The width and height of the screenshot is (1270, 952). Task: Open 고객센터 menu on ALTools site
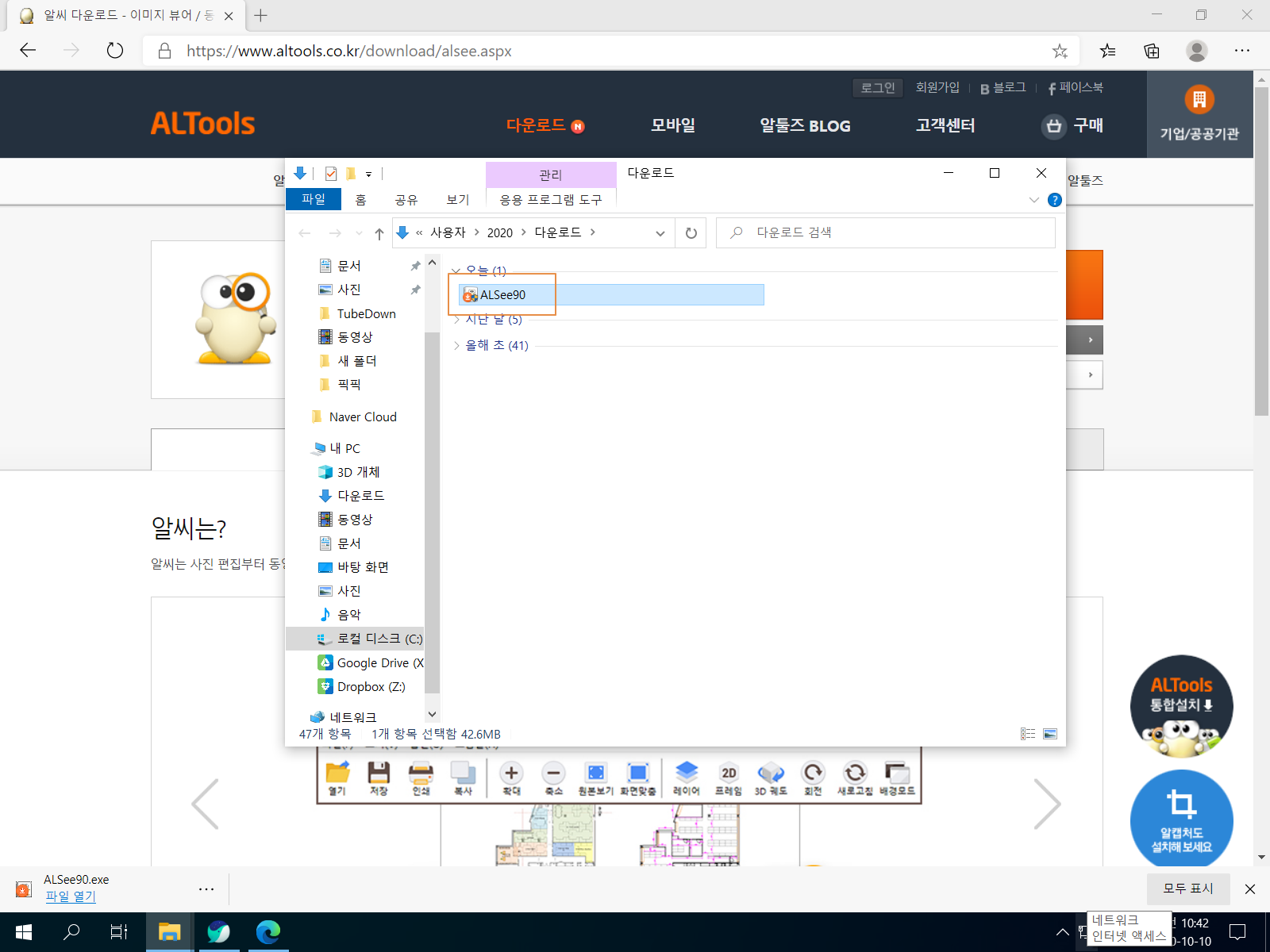coord(945,125)
